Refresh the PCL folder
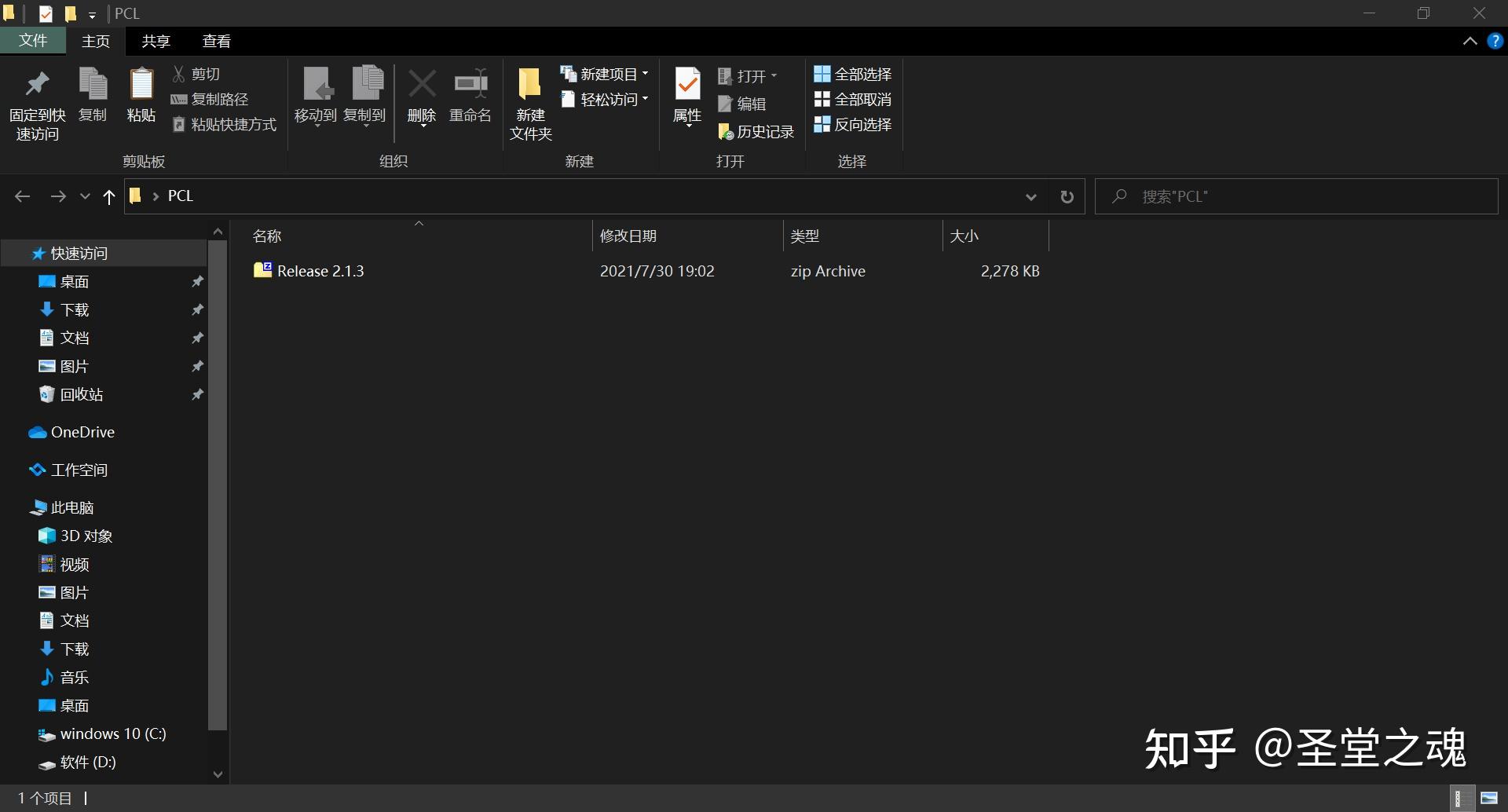The width and height of the screenshot is (1508, 812). click(x=1067, y=196)
